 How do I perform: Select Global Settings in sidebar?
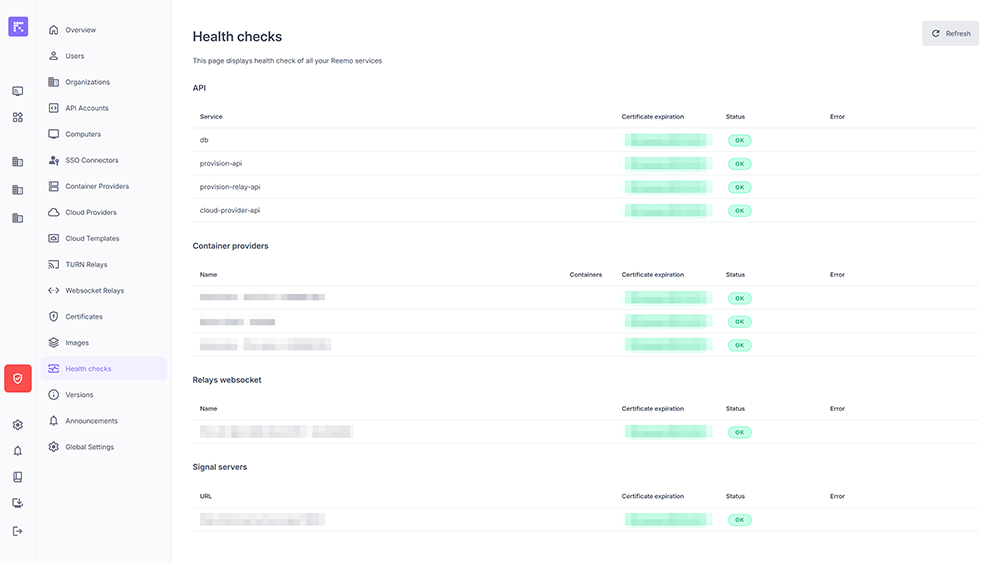pos(89,447)
